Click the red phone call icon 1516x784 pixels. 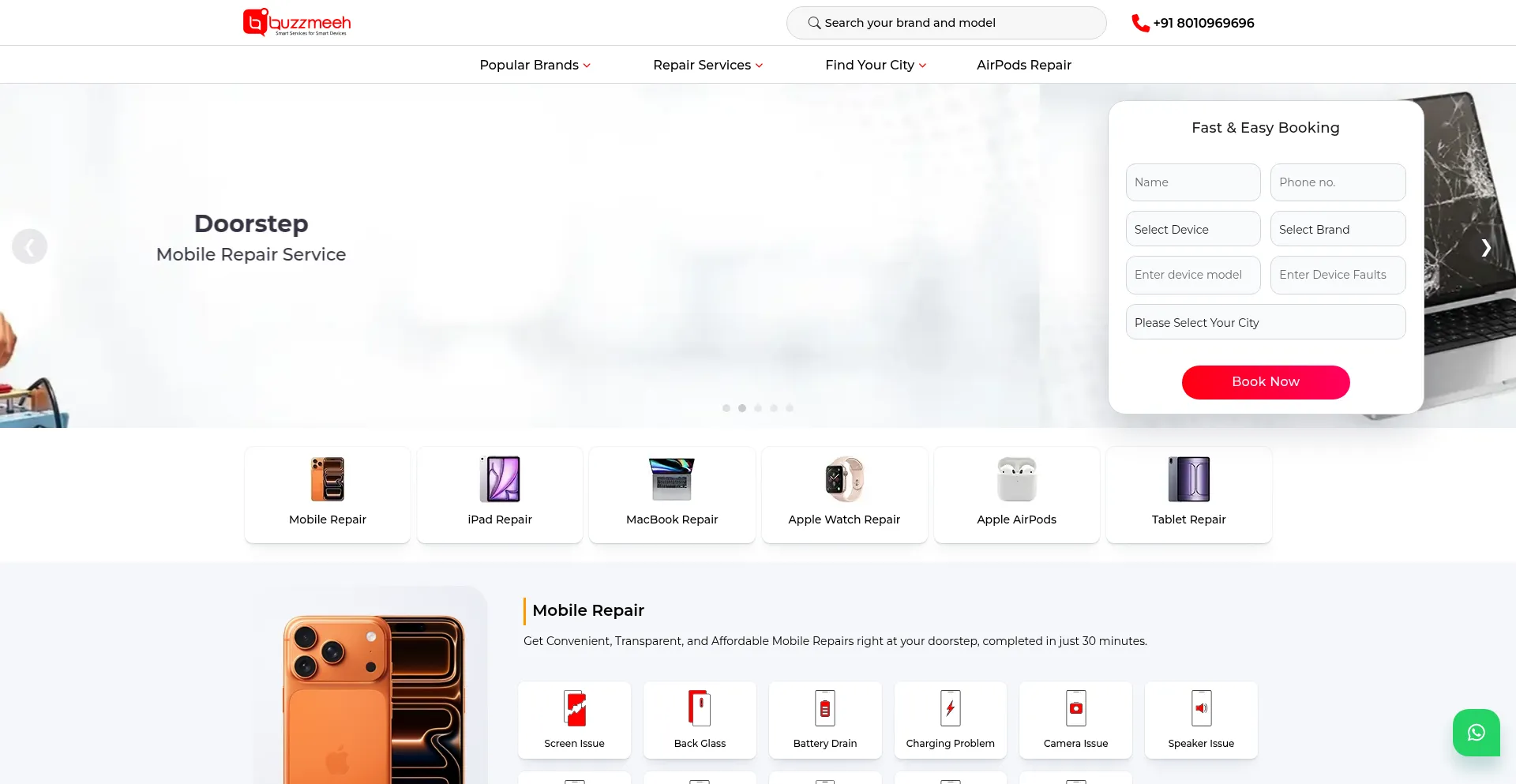[x=1140, y=23]
